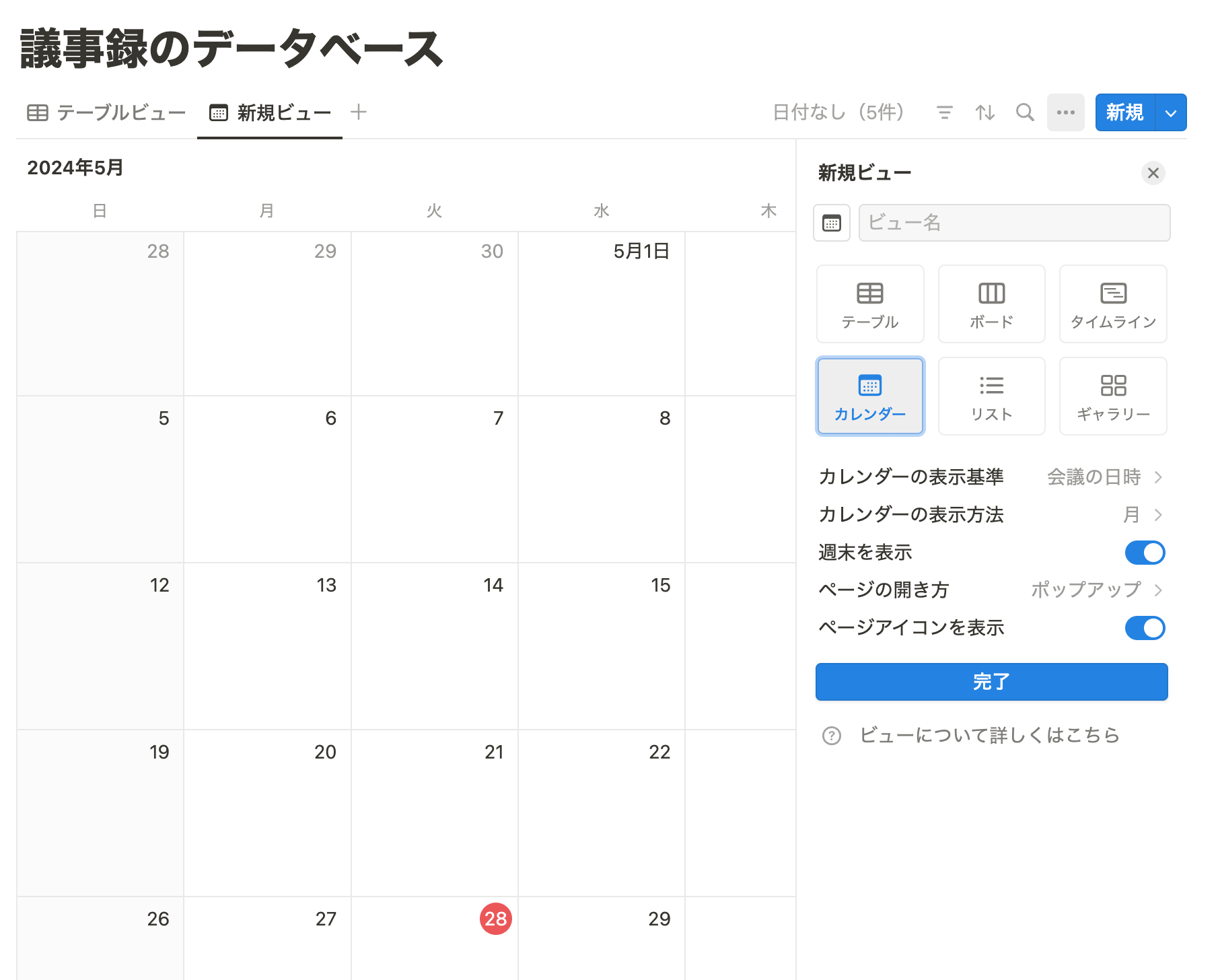Click the date 12 cell
The width and height of the screenshot is (1218, 980).
100,646
